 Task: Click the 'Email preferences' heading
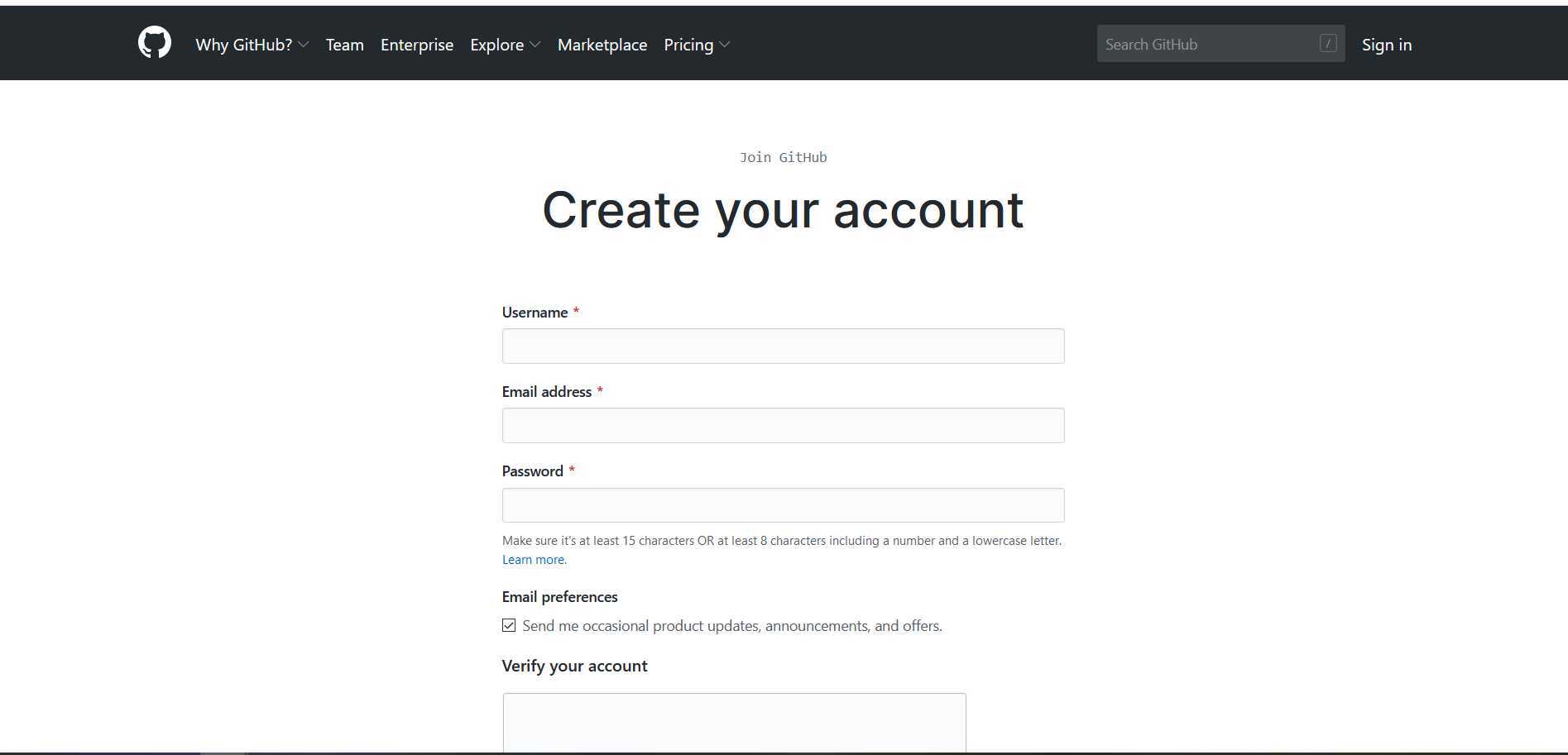(x=560, y=597)
